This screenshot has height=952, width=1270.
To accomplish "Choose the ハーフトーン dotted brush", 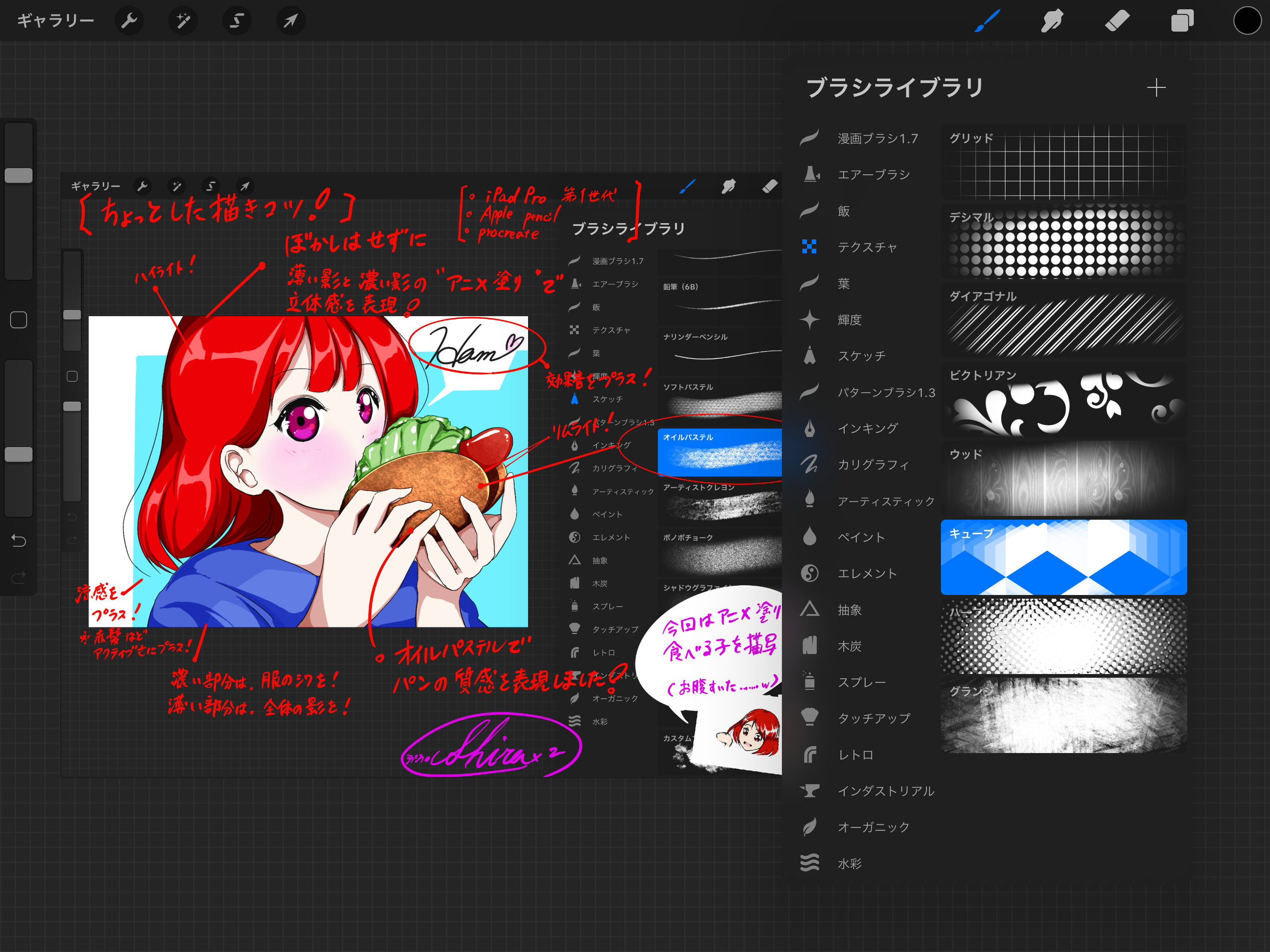I will pos(1063,636).
